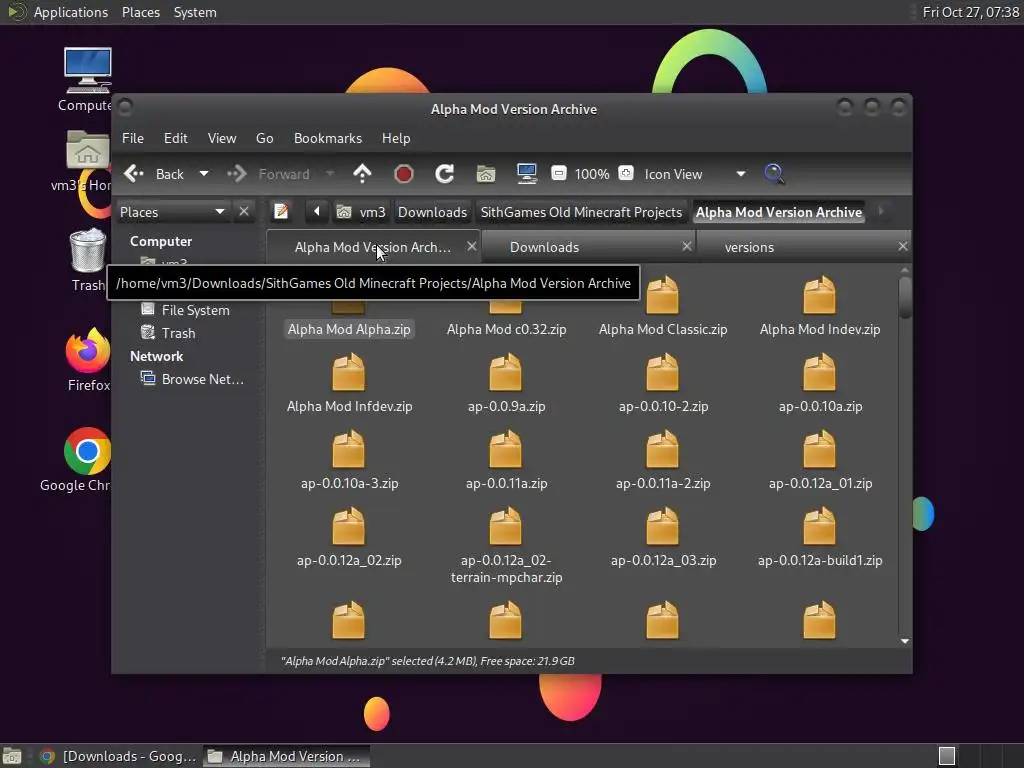Open the Bookmarks menu
Image resolution: width=1024 pixels, height=768 pixels.
[x=328, y=138]
